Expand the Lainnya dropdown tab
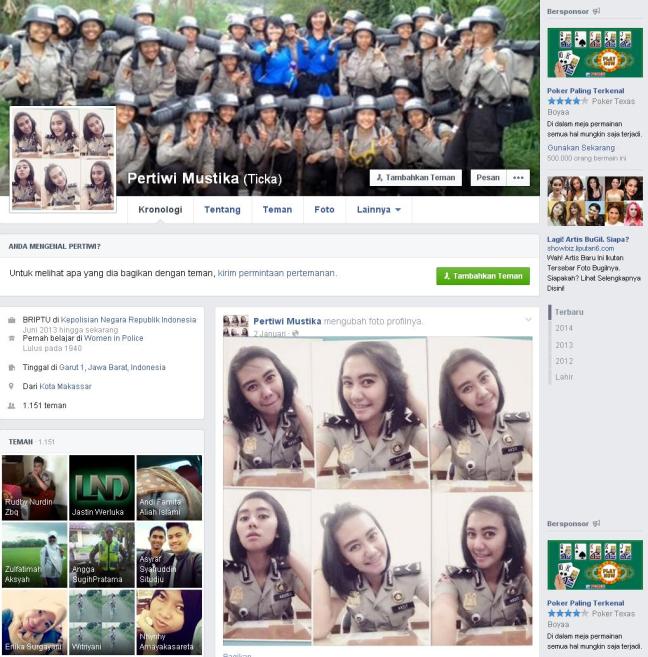Screen dimensions: 648x657 pyautogui.click(x=378, y=210)
